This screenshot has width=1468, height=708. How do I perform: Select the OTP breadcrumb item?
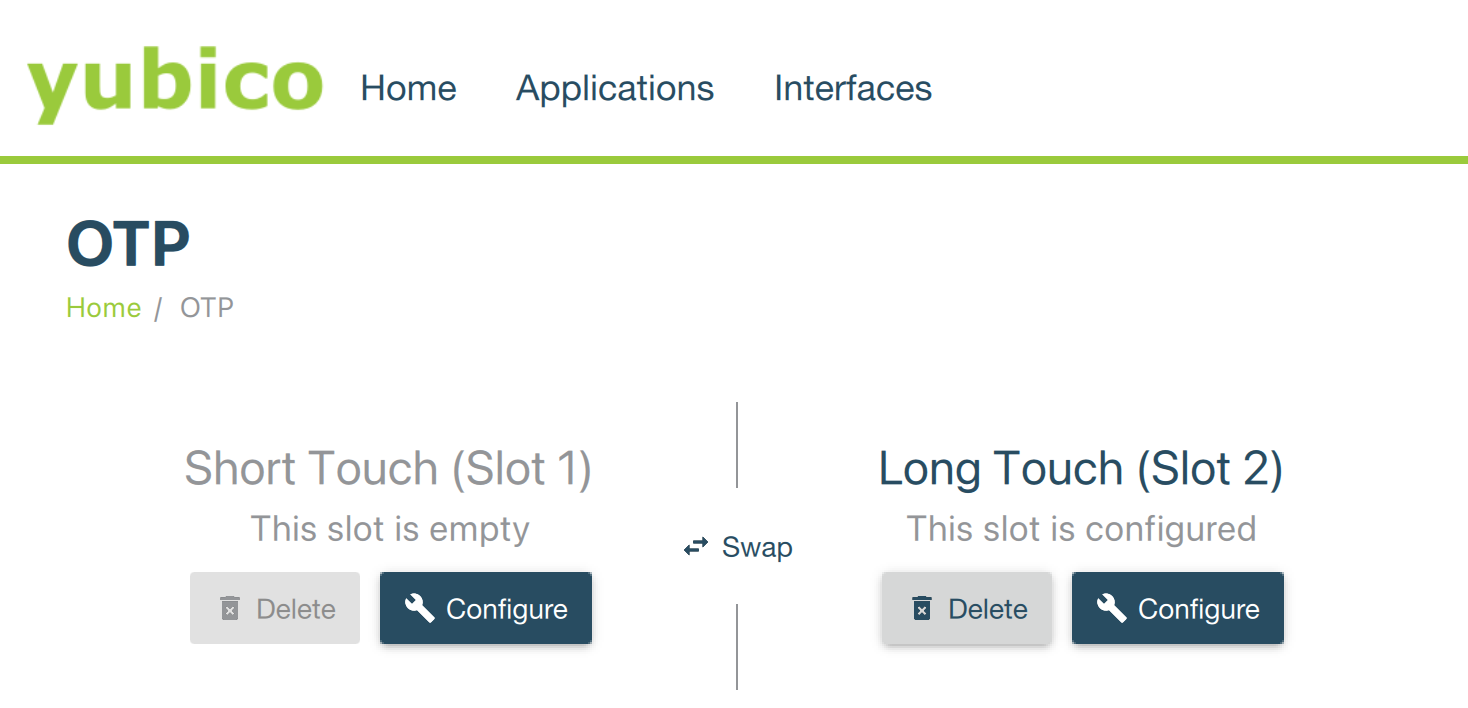click(207, 307)
